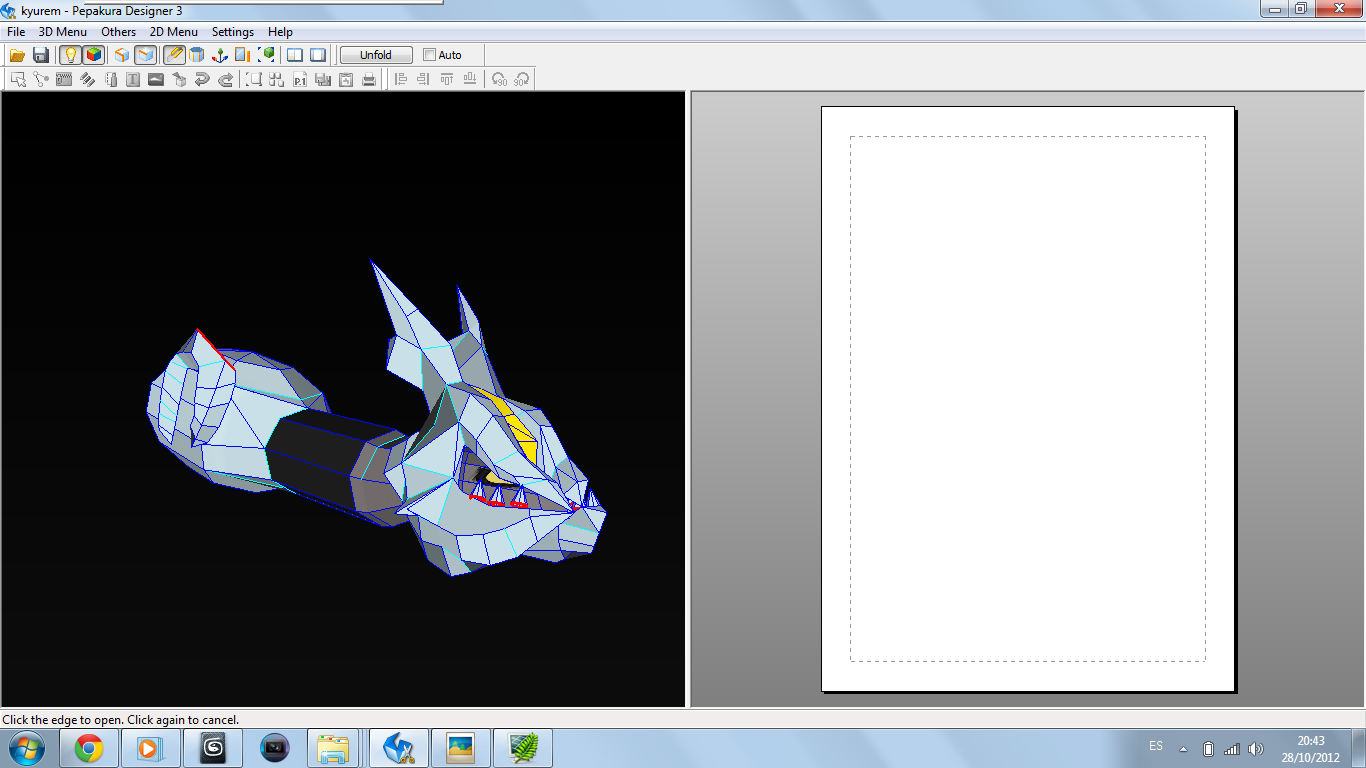
Task: Click the rectangle selection frame icon
Action: (254, 79)
